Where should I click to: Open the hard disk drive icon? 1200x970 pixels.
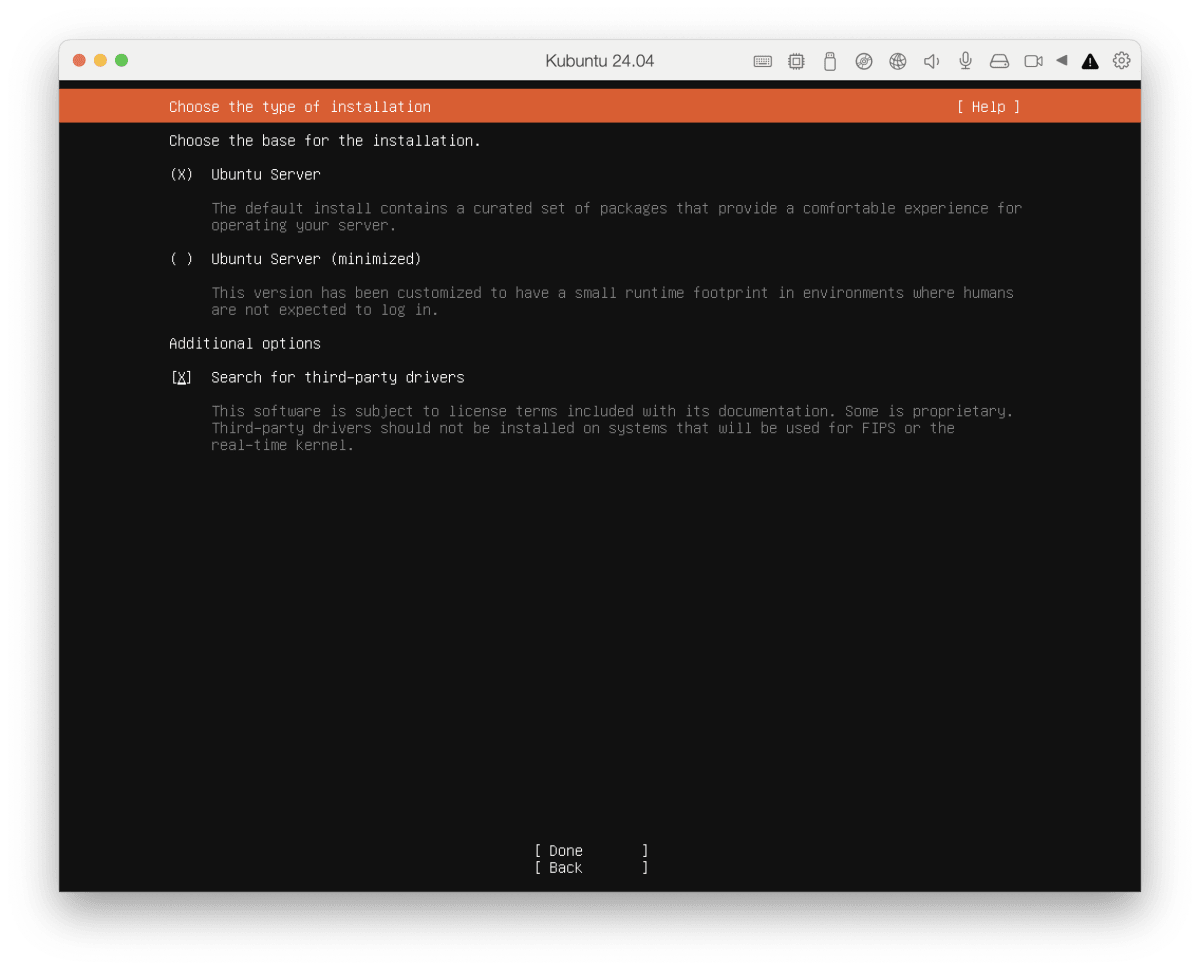(999, 61)
